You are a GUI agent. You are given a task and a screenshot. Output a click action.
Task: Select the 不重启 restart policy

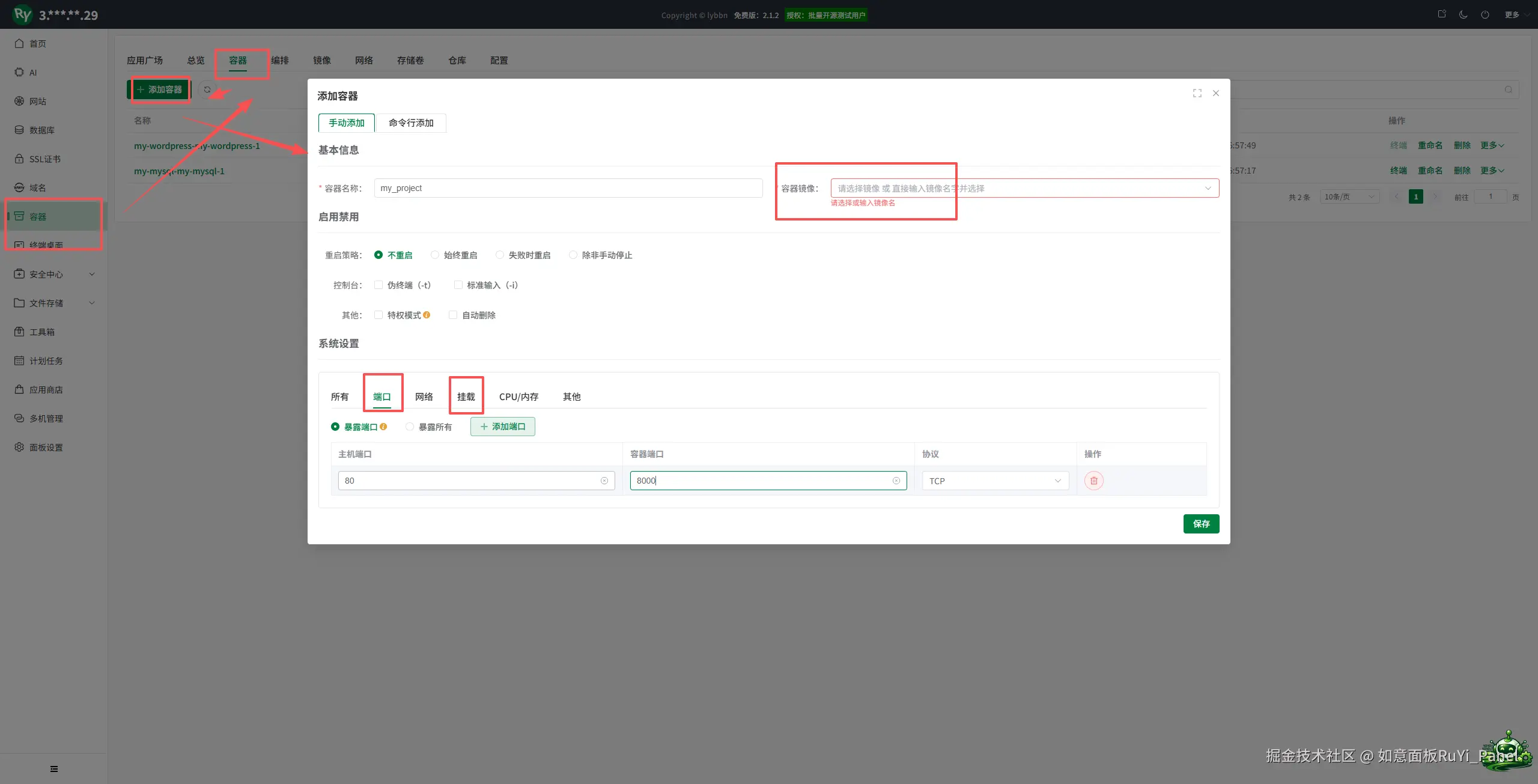coord(394,255)
